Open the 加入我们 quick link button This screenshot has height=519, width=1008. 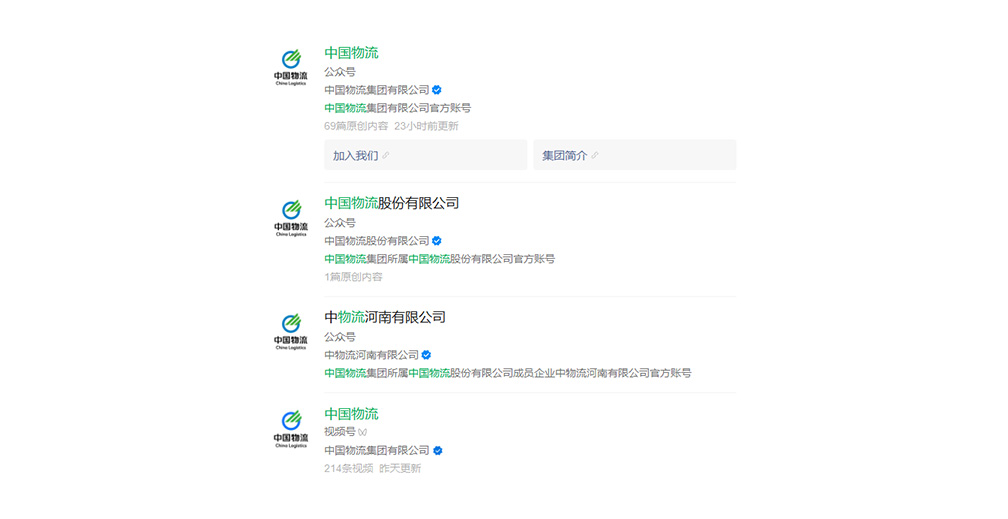[426, 155]
